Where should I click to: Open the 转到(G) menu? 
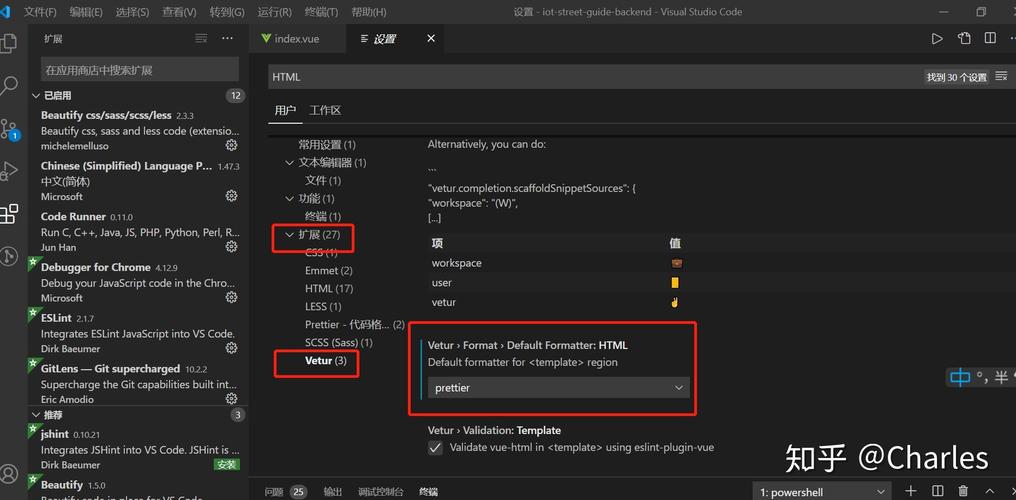coord(227,12)
